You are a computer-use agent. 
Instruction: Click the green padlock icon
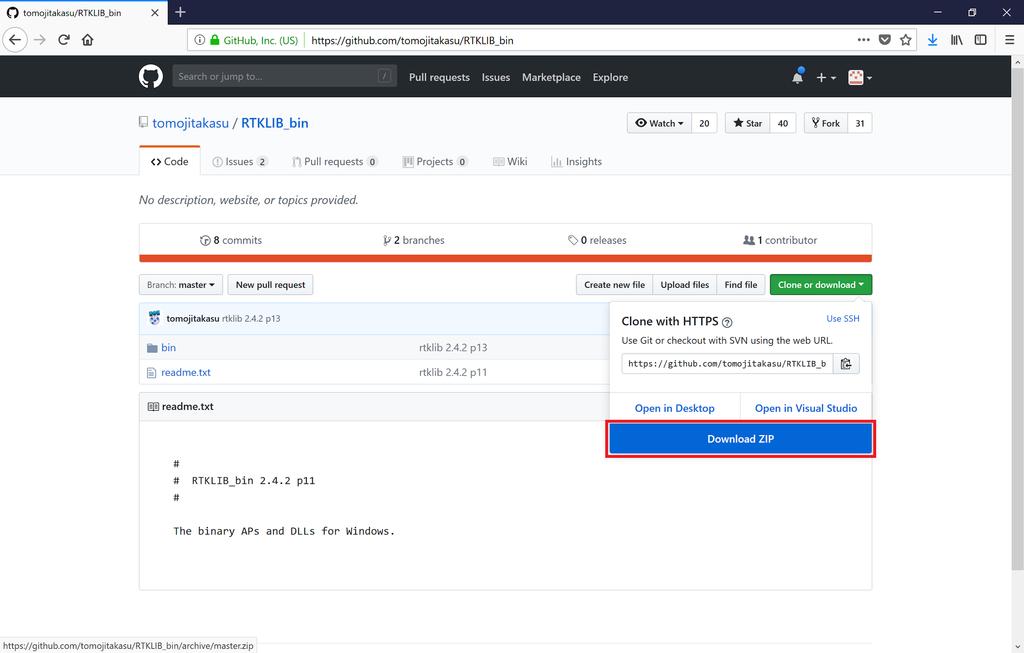[214, 40]
